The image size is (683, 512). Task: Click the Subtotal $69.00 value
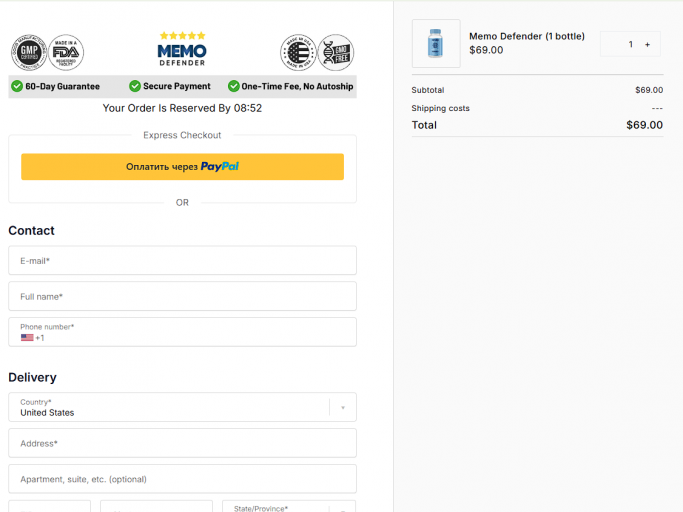tap(649, 90)
